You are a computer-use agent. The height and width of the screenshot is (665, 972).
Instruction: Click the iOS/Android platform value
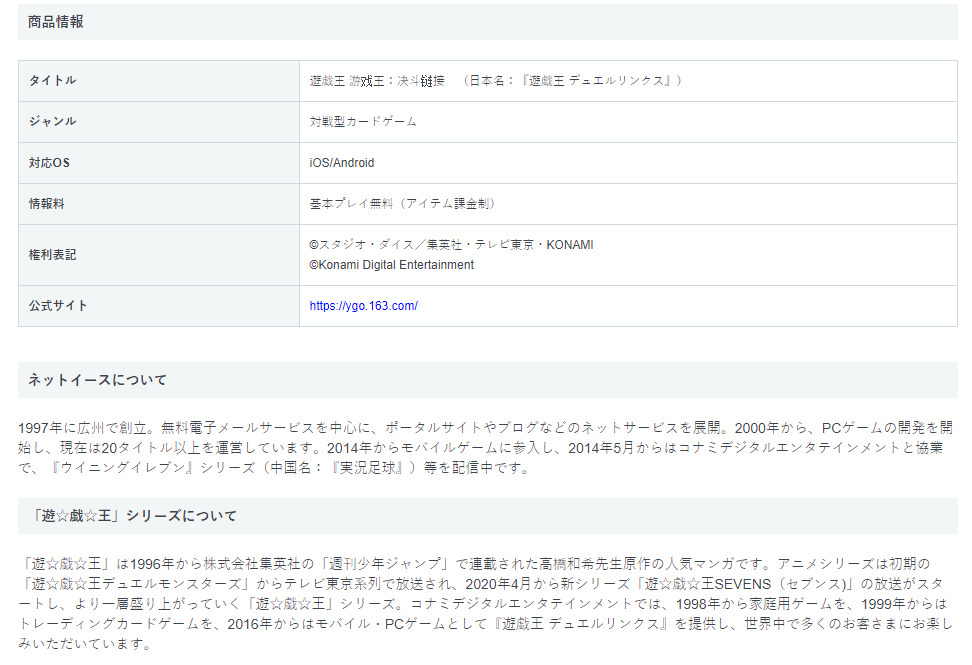click(x=342, y=162)
